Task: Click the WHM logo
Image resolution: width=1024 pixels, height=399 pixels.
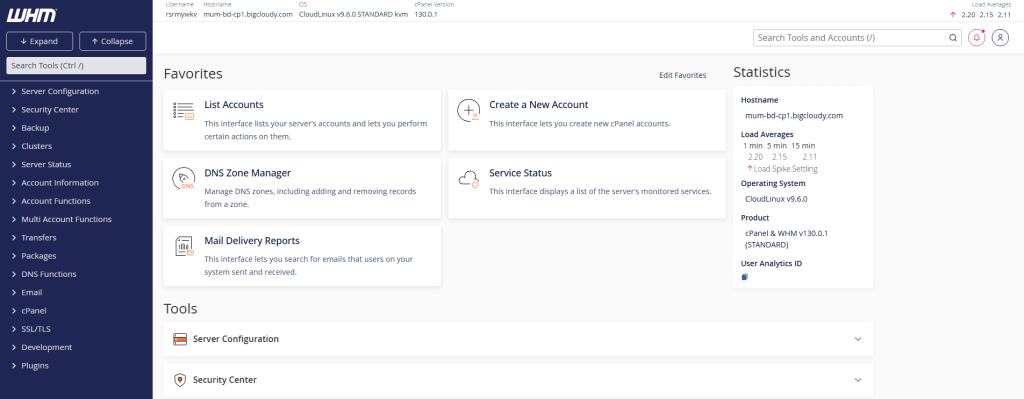Action: pyautogui.click(x=31, y=16)
